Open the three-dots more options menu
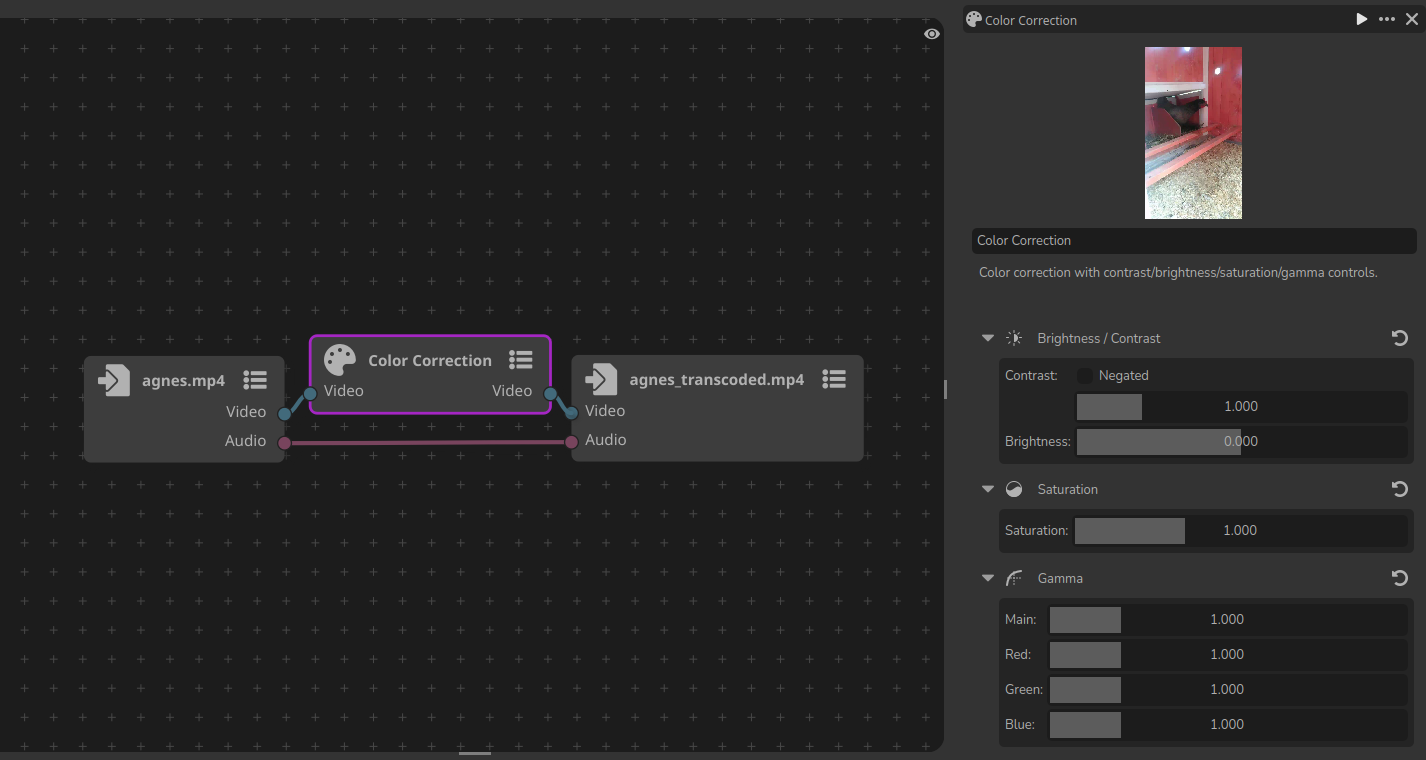Screen dimensions: 1426x760 coord(1386,20)
